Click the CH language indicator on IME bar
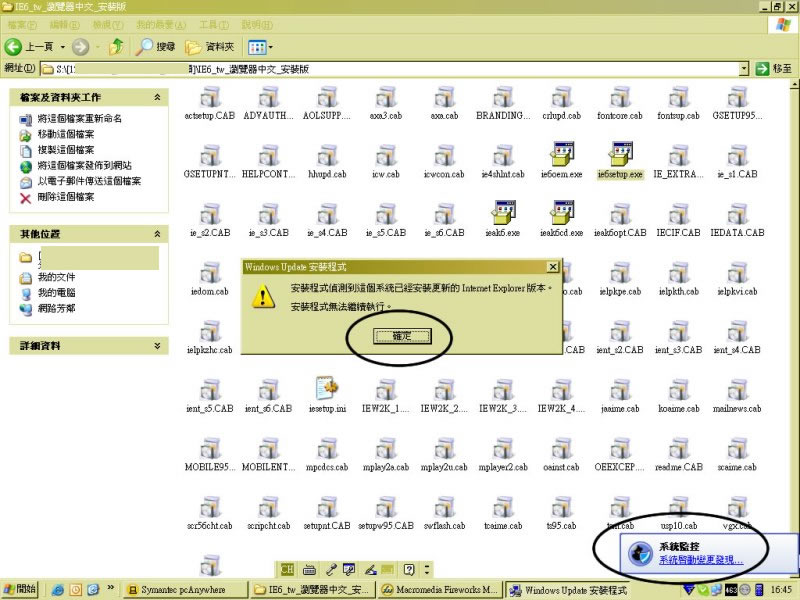The width and height of the screenshot is (800, 600). [x=287, y=569]
